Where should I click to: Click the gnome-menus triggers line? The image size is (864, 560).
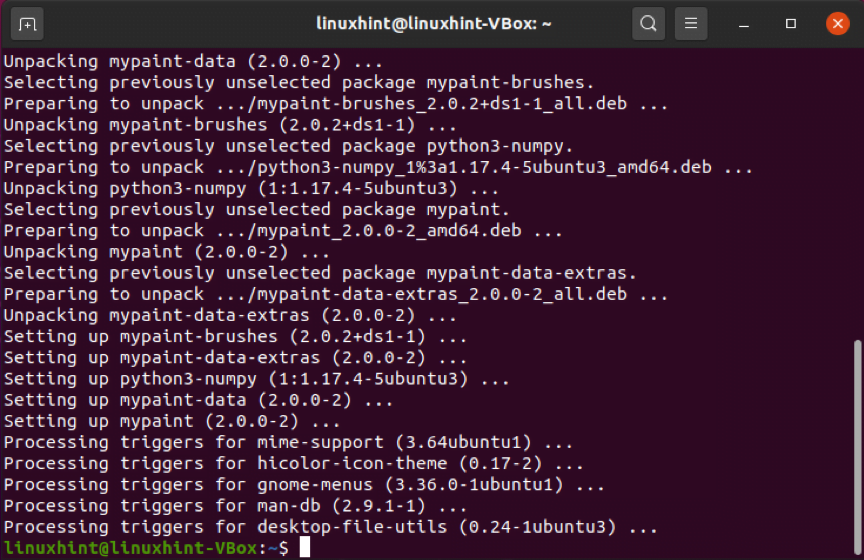tap(304, 485)
